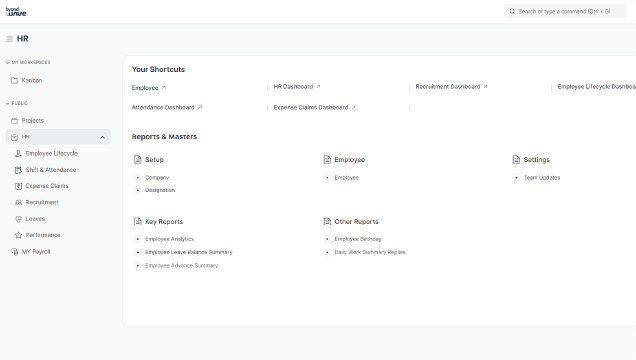
Task: Select the Shift & Attendance icon
Action: [18, 170]
